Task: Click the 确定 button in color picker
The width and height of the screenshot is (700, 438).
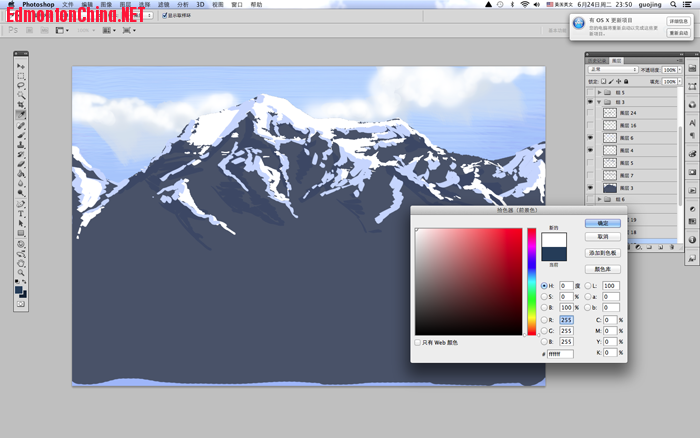Action: [602, 223]
